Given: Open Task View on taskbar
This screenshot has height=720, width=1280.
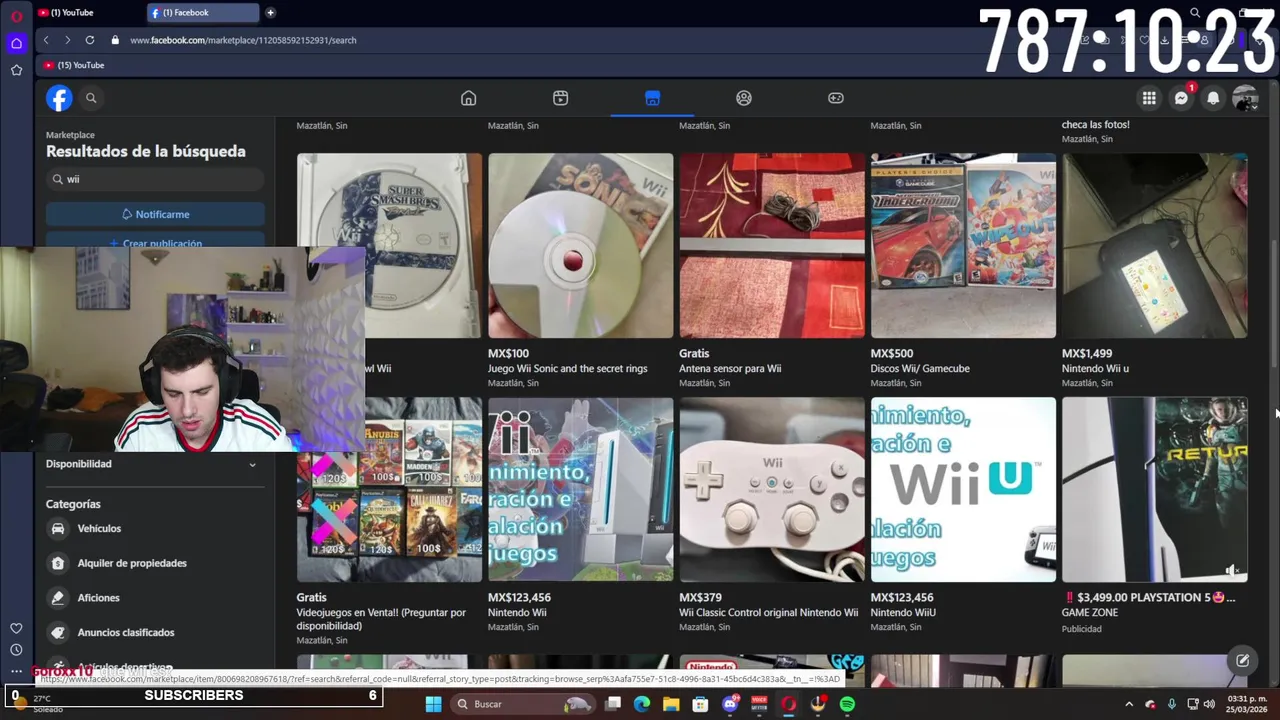Looking at the screenshot, I should click(613, 704).
